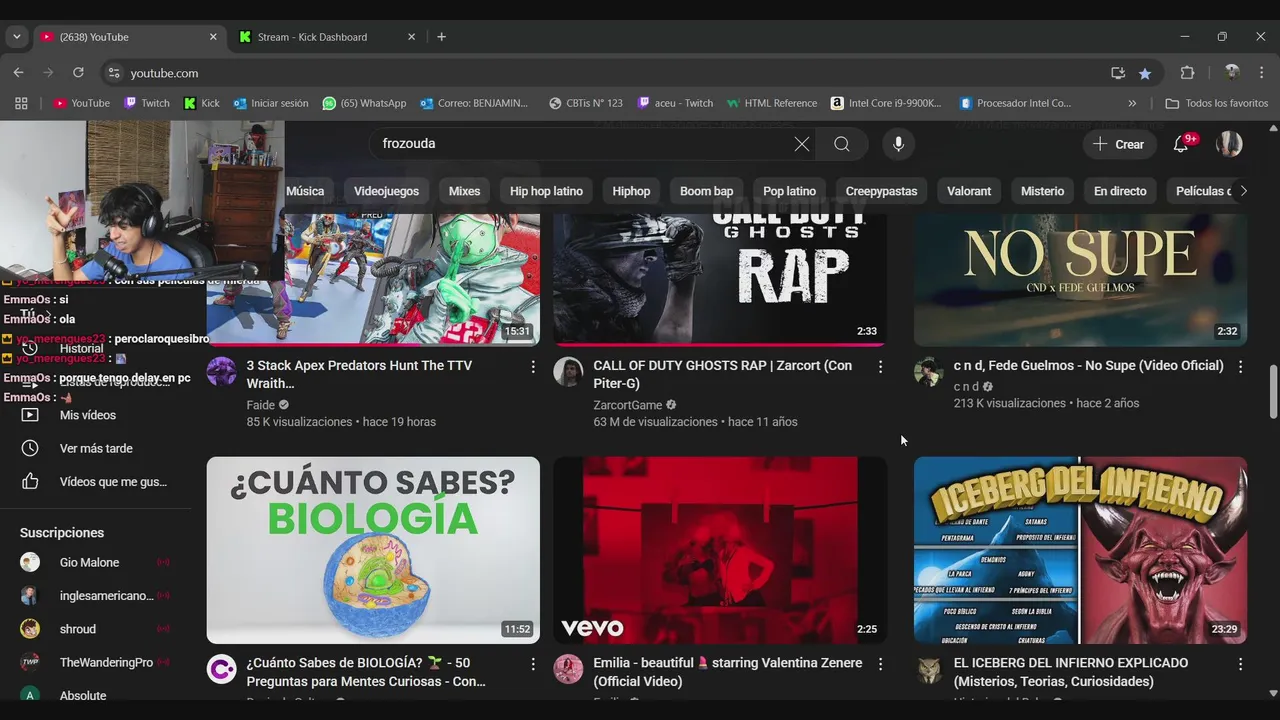Open the Twitch bookmark

click(x=147, y=103)
